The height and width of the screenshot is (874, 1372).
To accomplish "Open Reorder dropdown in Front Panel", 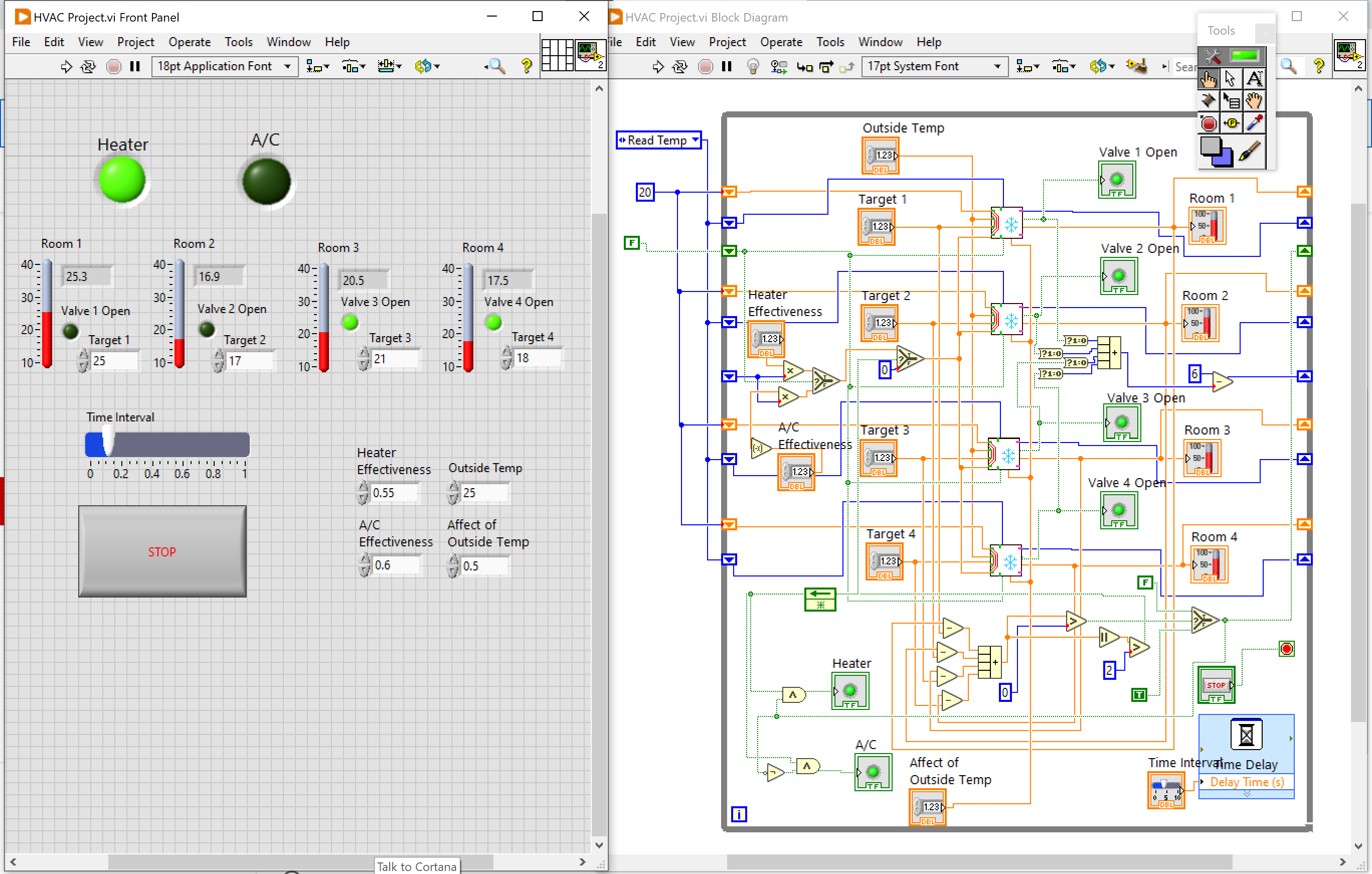I will pos(427,67).
